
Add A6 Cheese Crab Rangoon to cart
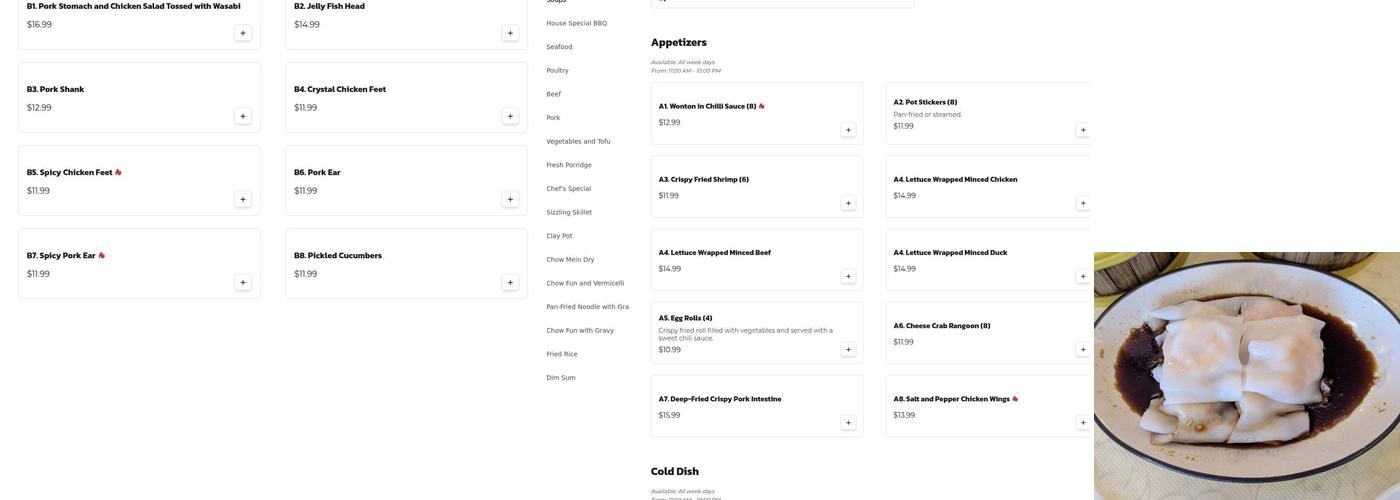(x=1082, y=350)
